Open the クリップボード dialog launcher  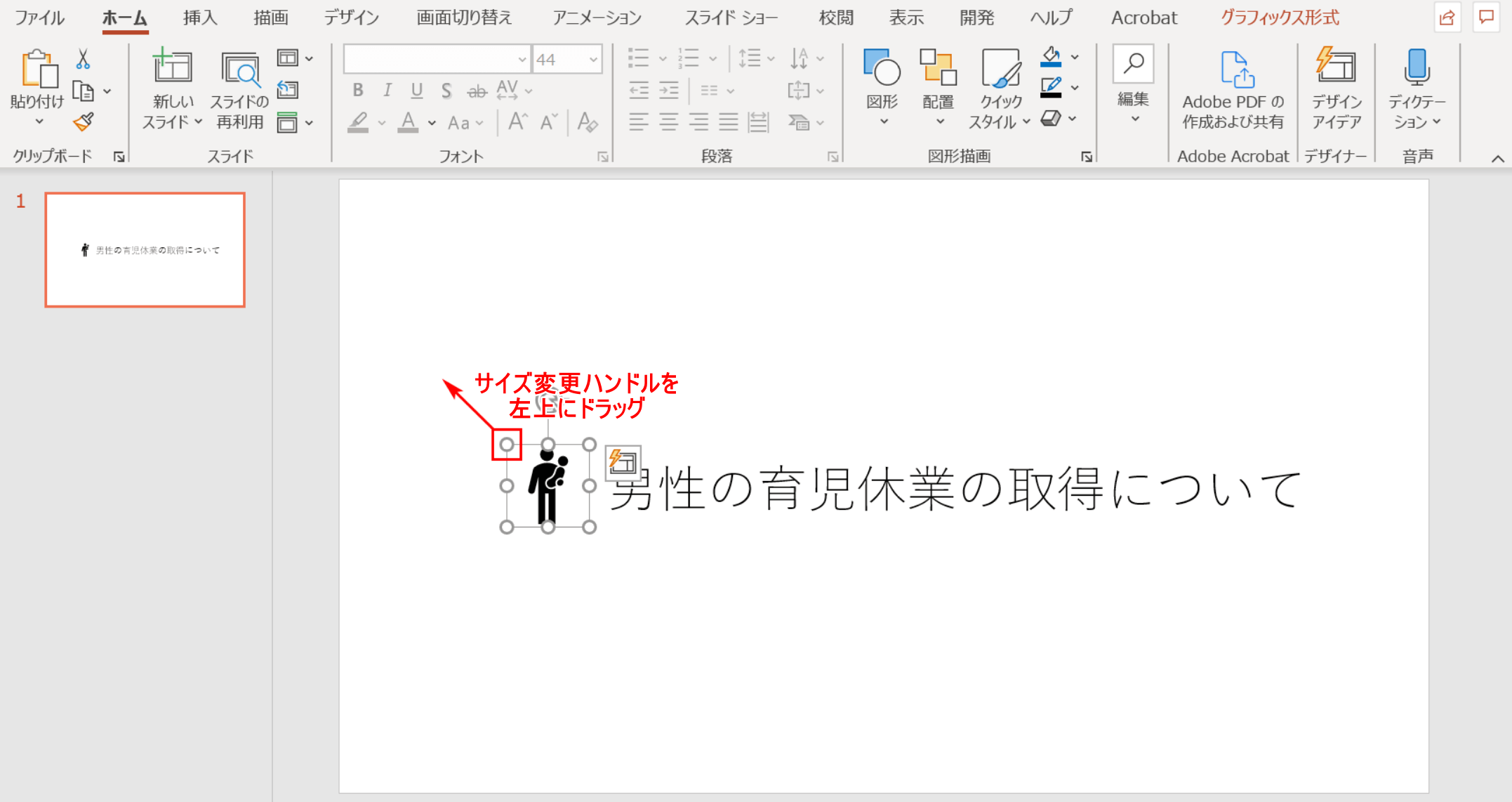[x=119, y=157]
